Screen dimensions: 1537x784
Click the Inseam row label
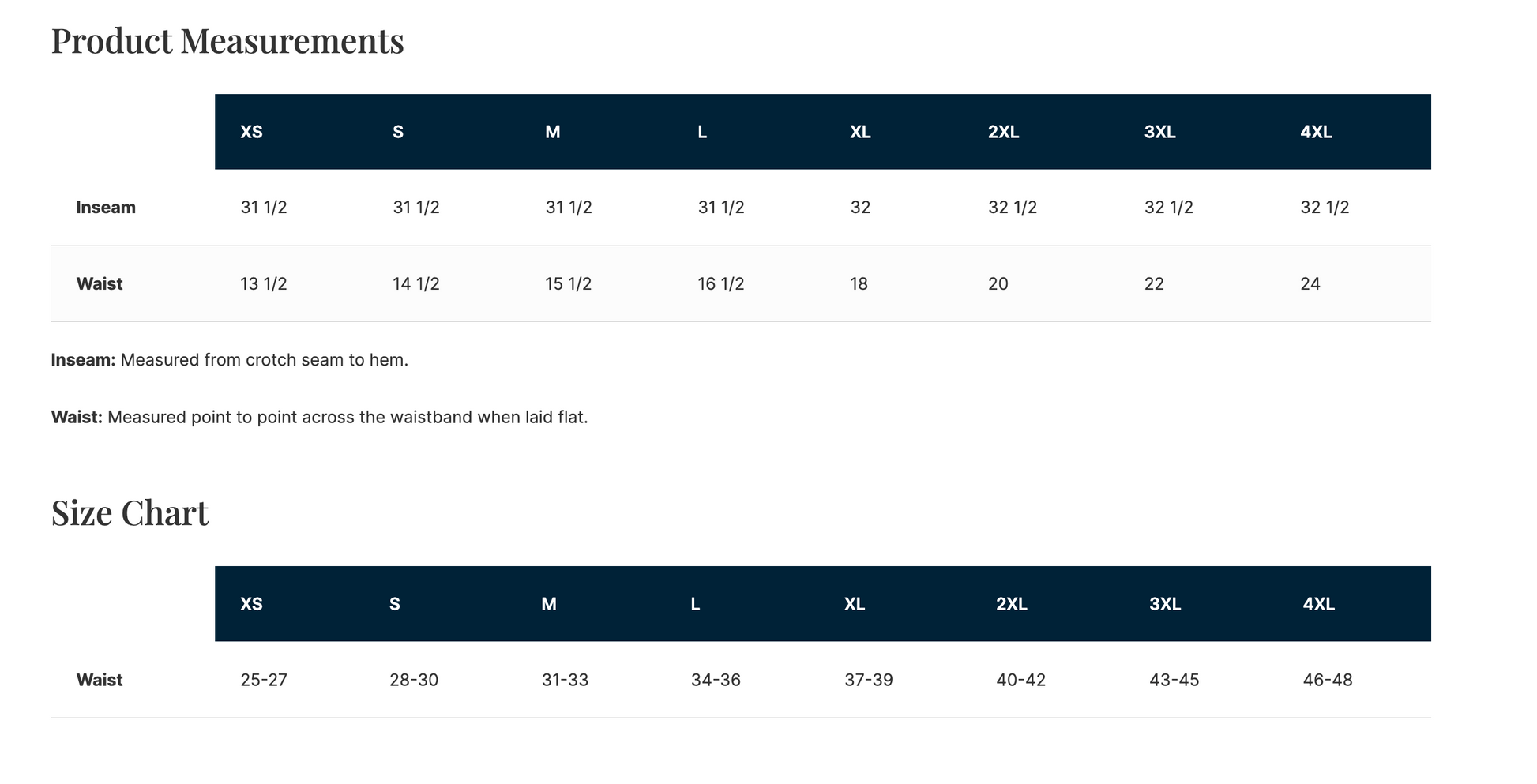tap(106, 208)
